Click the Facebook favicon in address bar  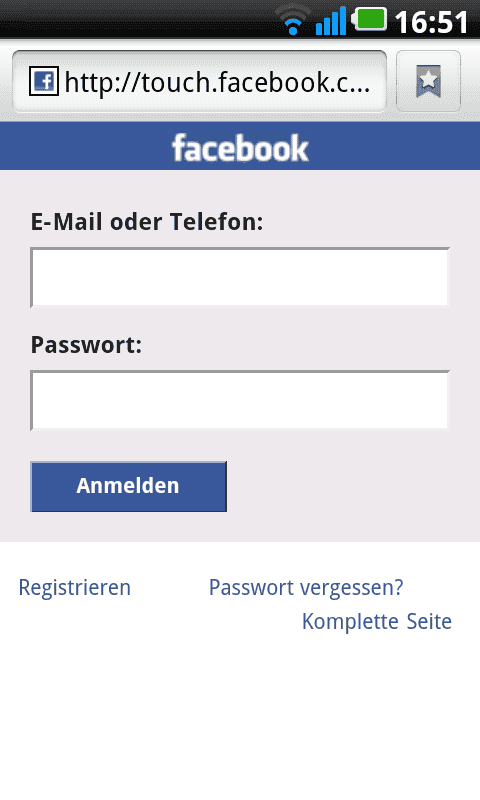click(x=44, y=81)
